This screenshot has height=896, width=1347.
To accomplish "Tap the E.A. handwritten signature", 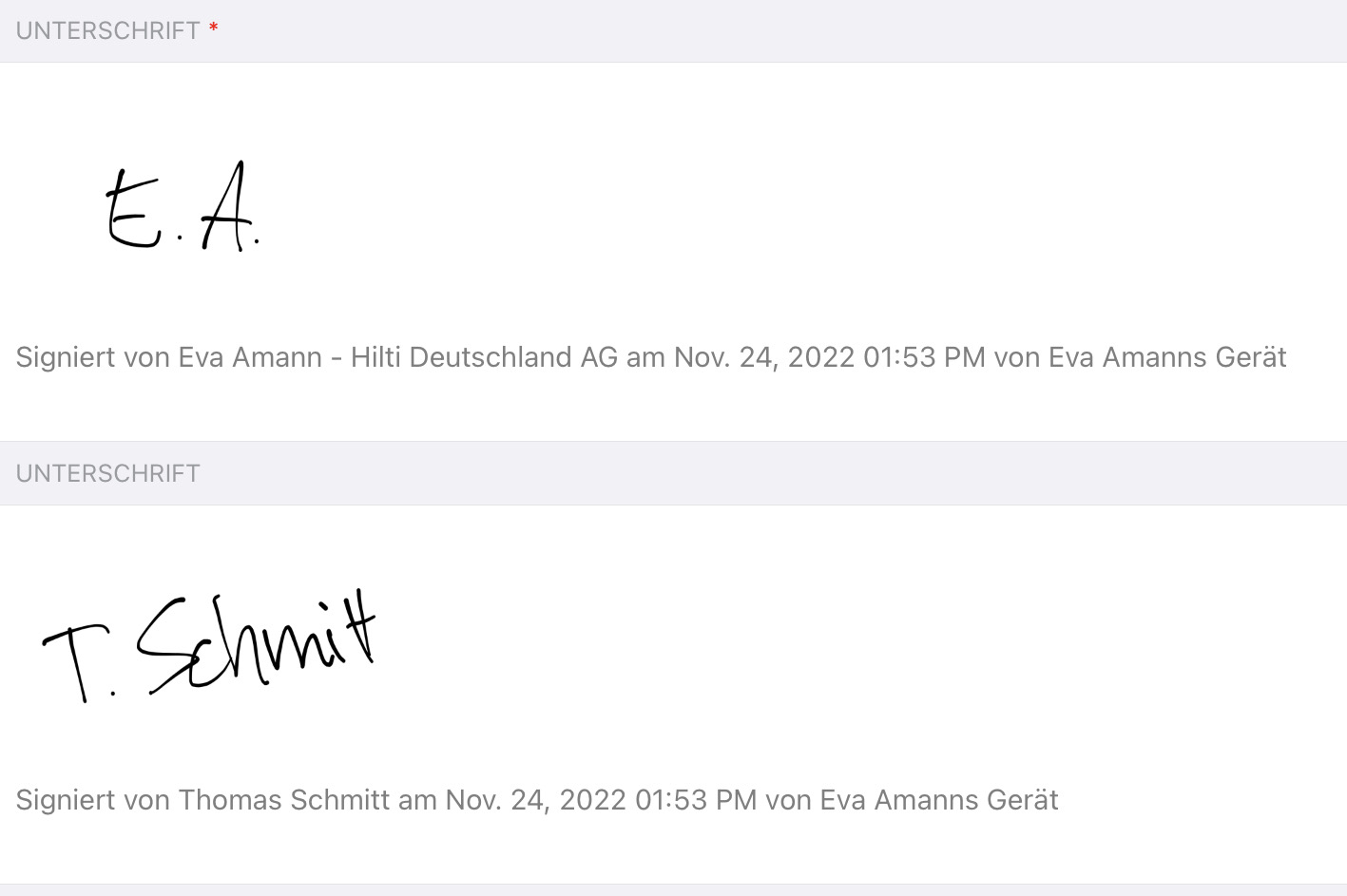I will pyautogui.click(x=182, y=206).
